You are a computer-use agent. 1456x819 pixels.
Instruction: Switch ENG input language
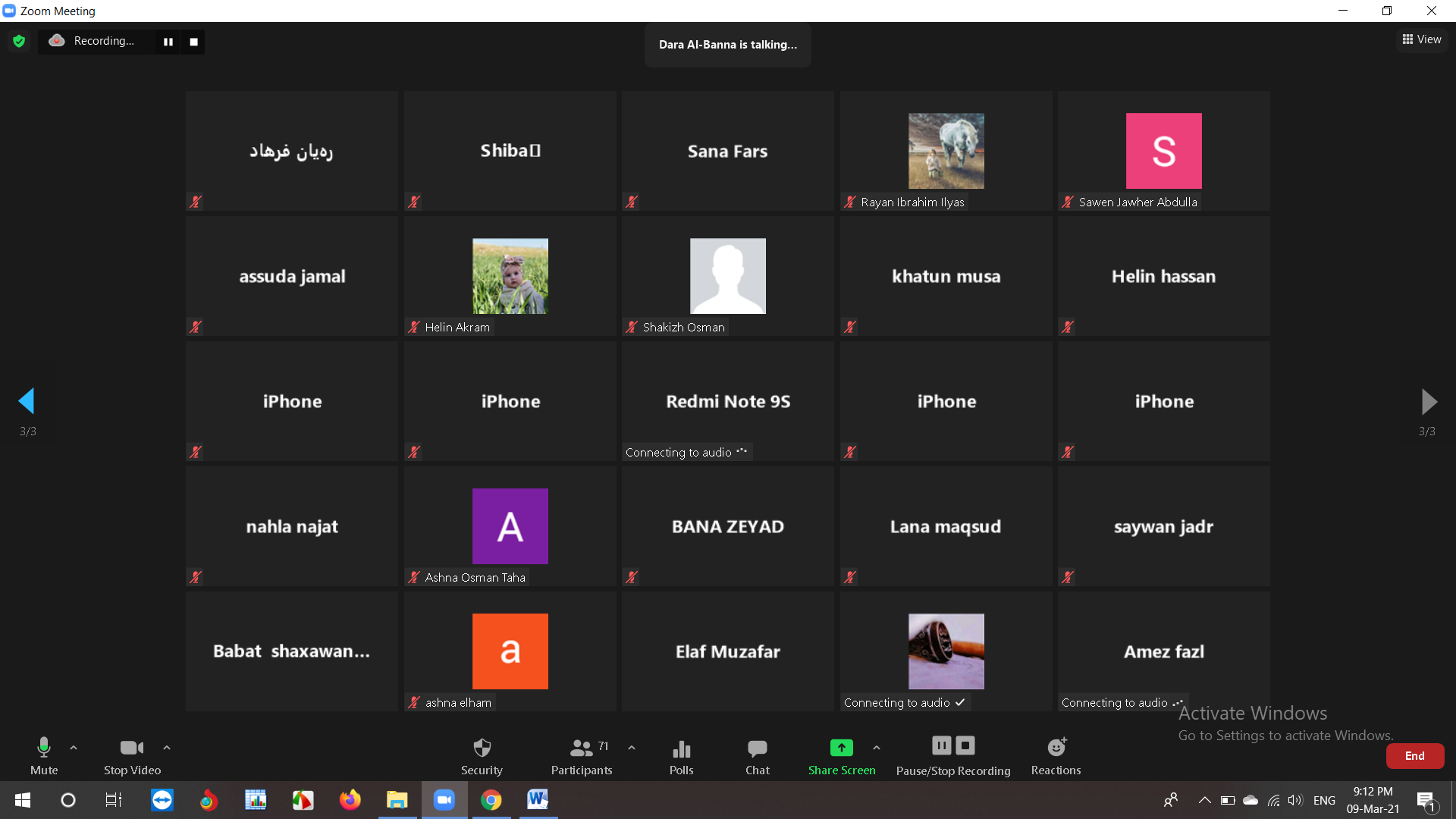[x=1324, y=800]
